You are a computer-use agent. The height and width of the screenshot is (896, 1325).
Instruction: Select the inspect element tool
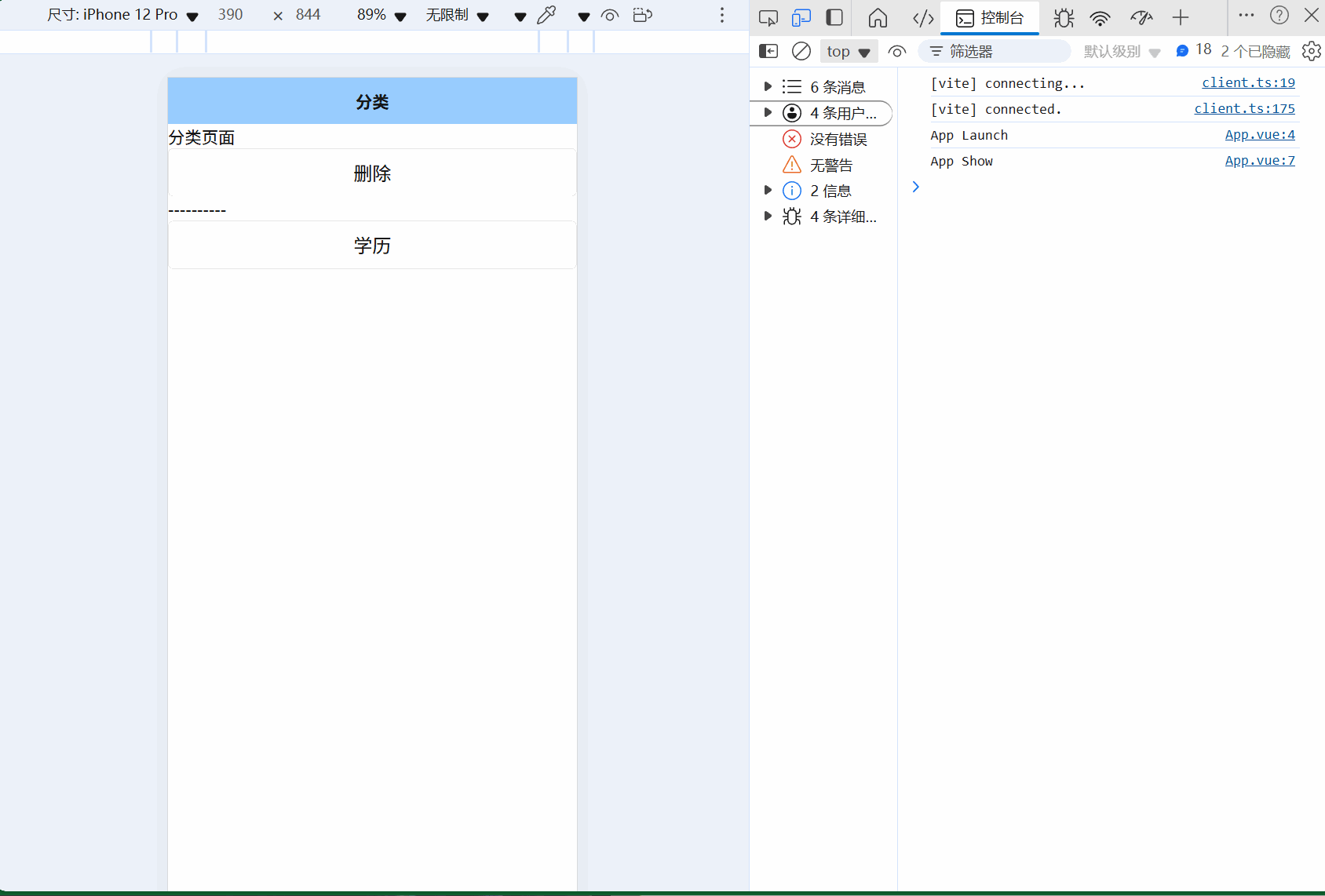pyautogui.click(x=768, y=17)
